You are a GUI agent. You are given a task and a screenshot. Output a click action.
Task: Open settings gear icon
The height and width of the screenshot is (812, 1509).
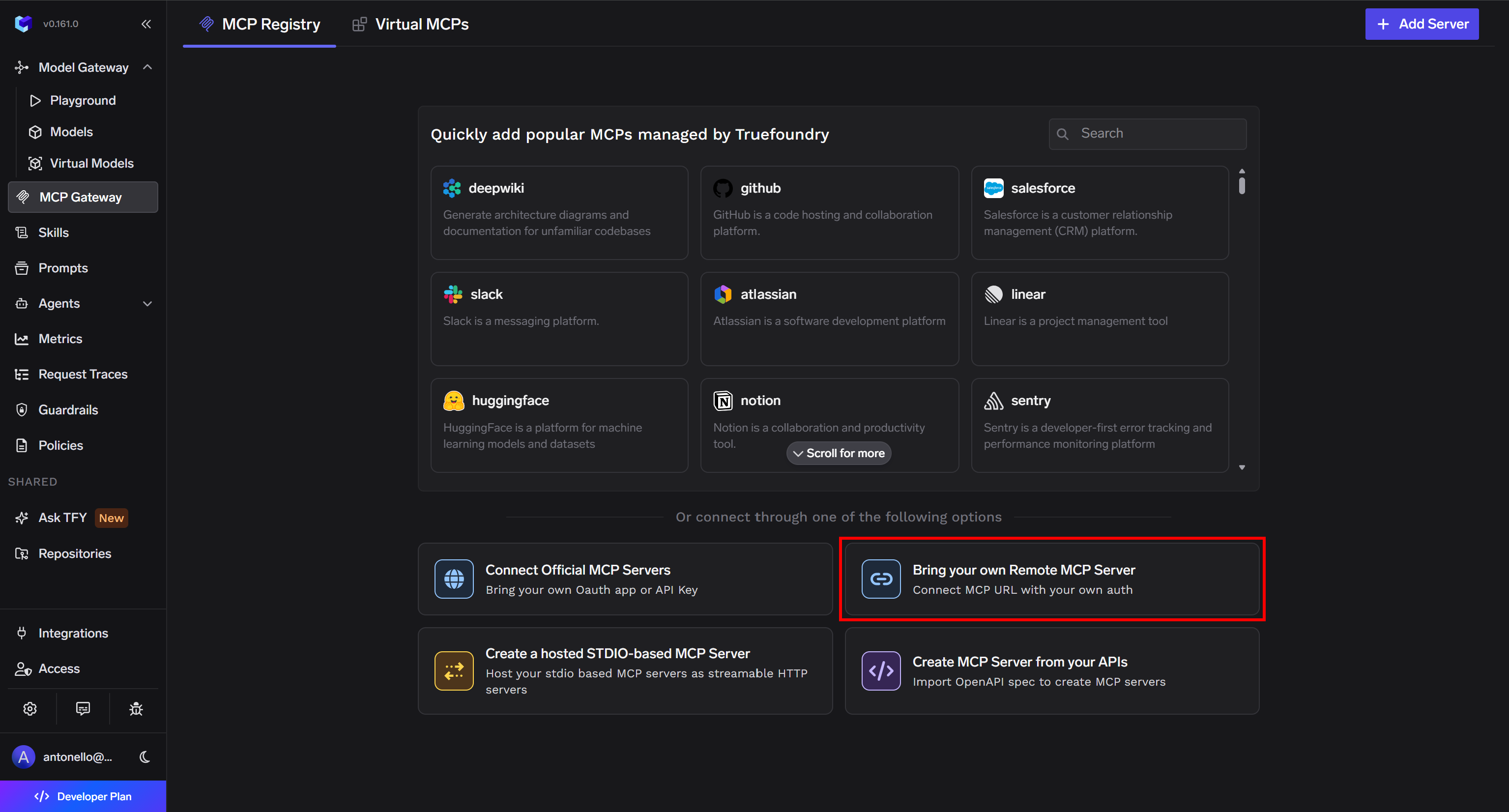(x=30, y=709)
